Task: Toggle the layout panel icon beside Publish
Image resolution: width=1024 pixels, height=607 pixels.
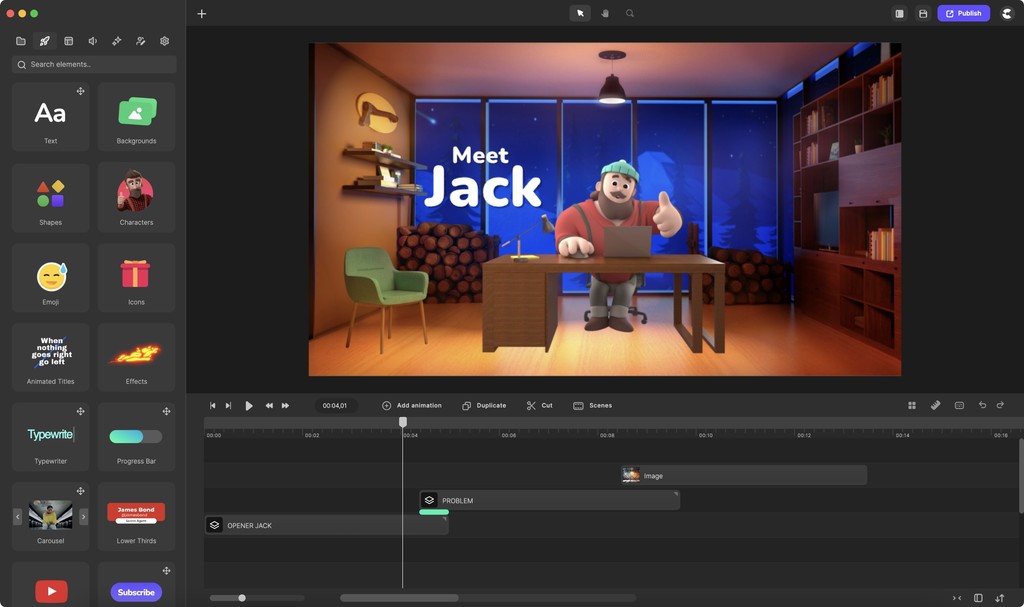Action: pyautogui.click(x=899, y=13)
